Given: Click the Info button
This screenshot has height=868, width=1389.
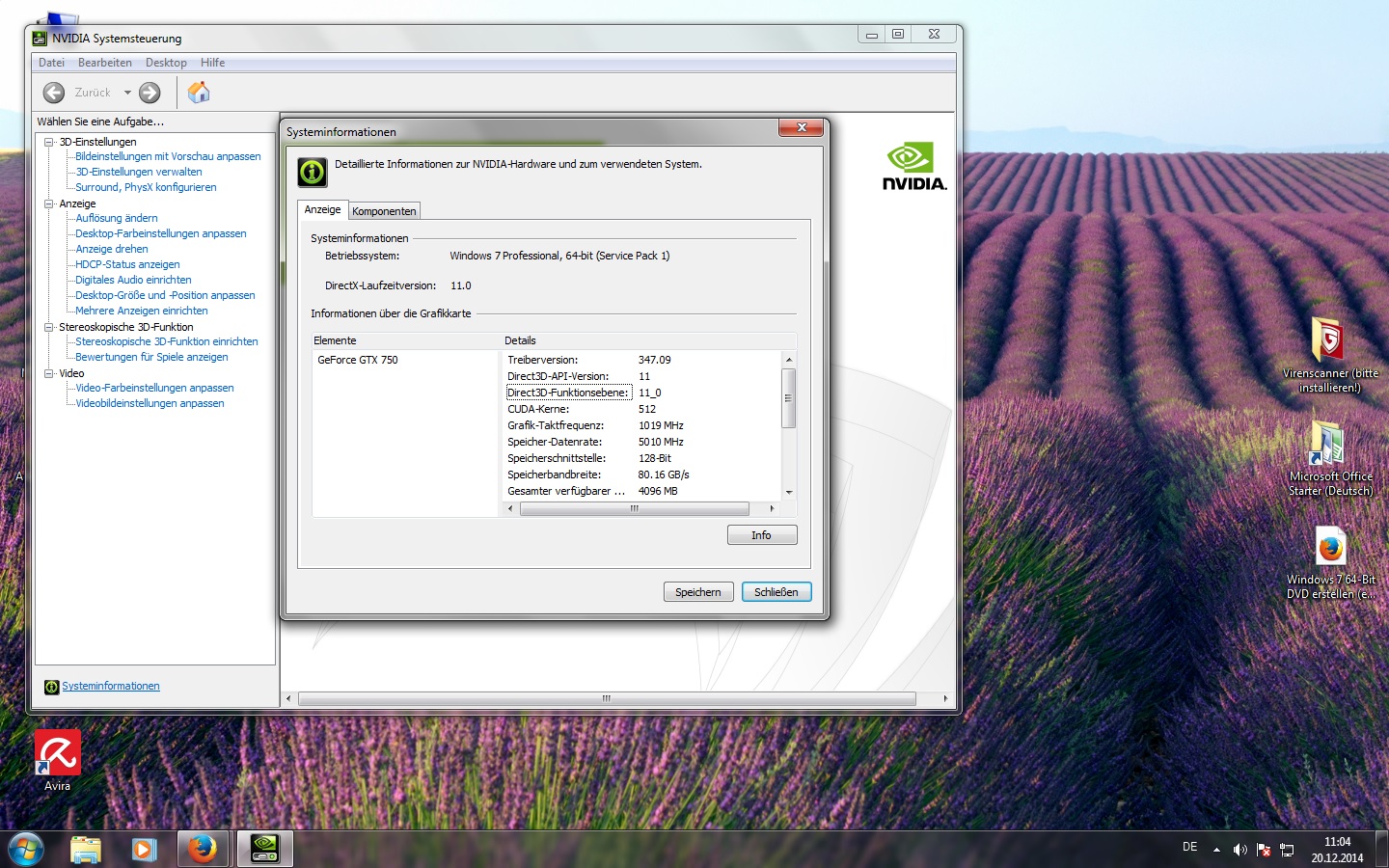Looking at the screenshot, I should click(x=762, y=535).
